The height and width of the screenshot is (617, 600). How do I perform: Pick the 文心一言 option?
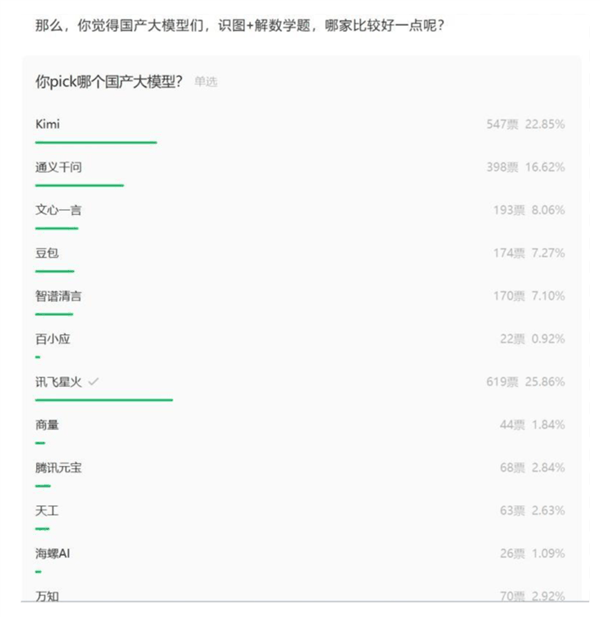click(58, 210)
